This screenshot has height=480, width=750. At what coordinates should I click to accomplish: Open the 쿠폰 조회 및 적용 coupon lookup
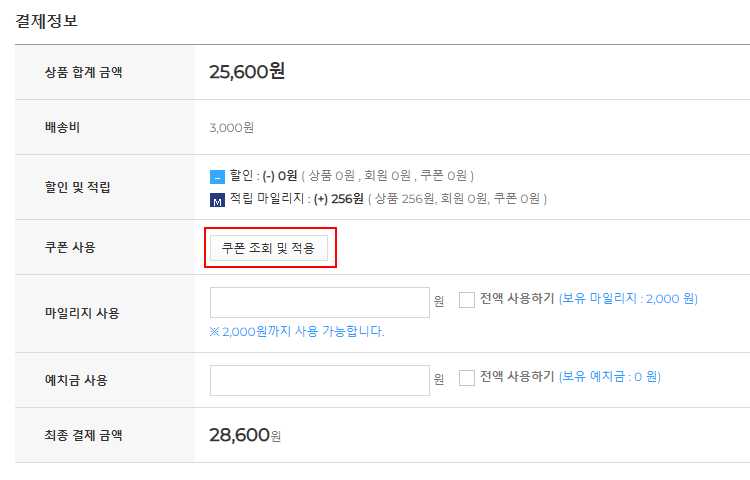pos(269,248)
